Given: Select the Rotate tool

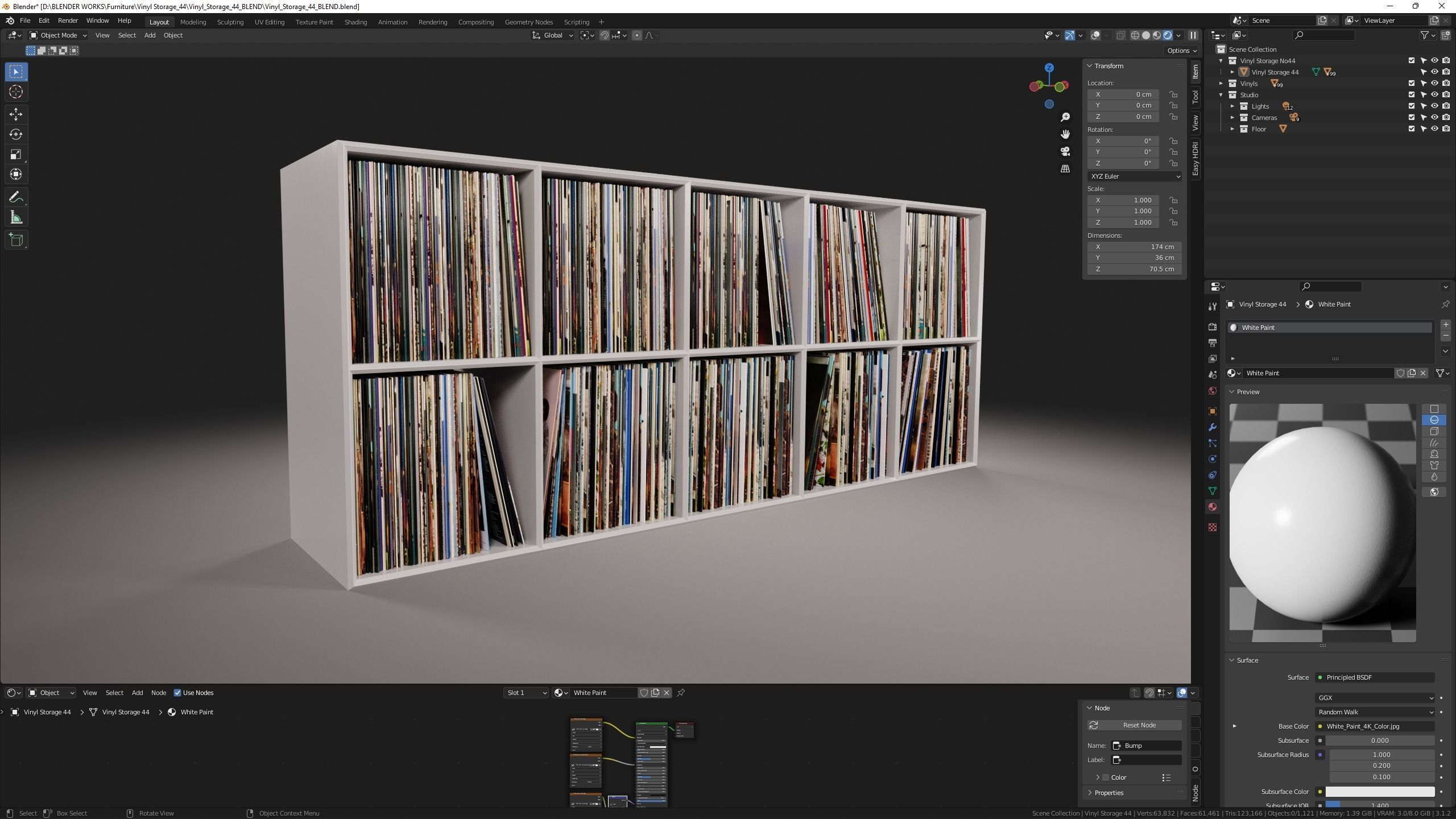Looking at the screenshot, I should 16,134.
